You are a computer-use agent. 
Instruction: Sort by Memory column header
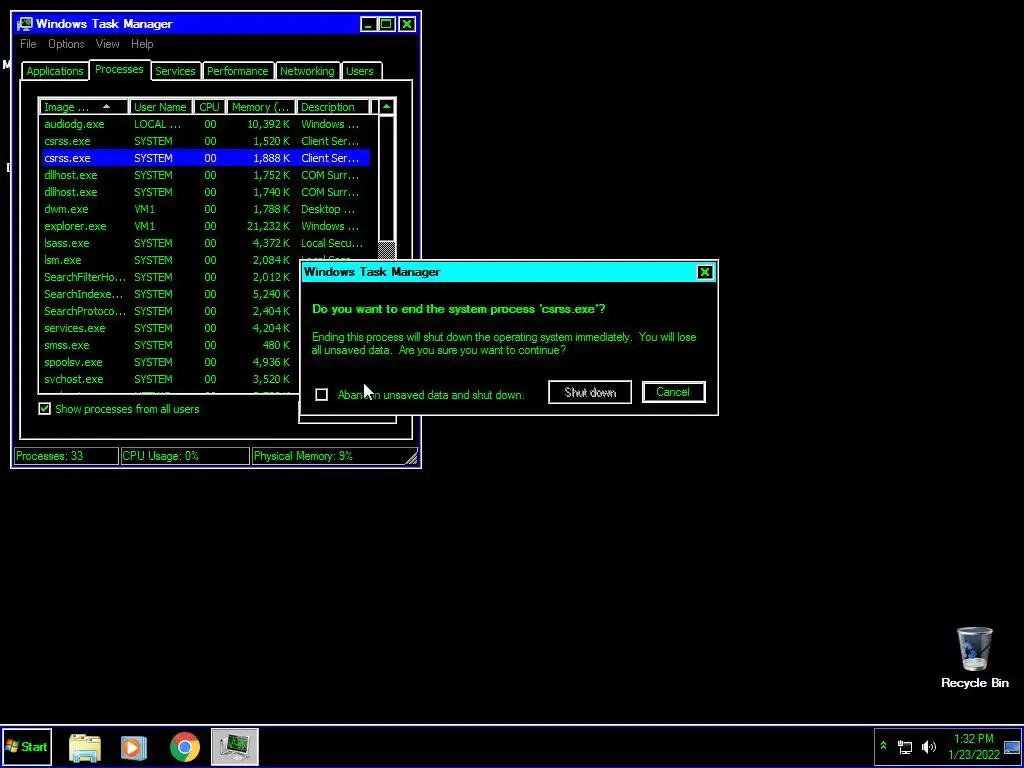pos(261,107)
